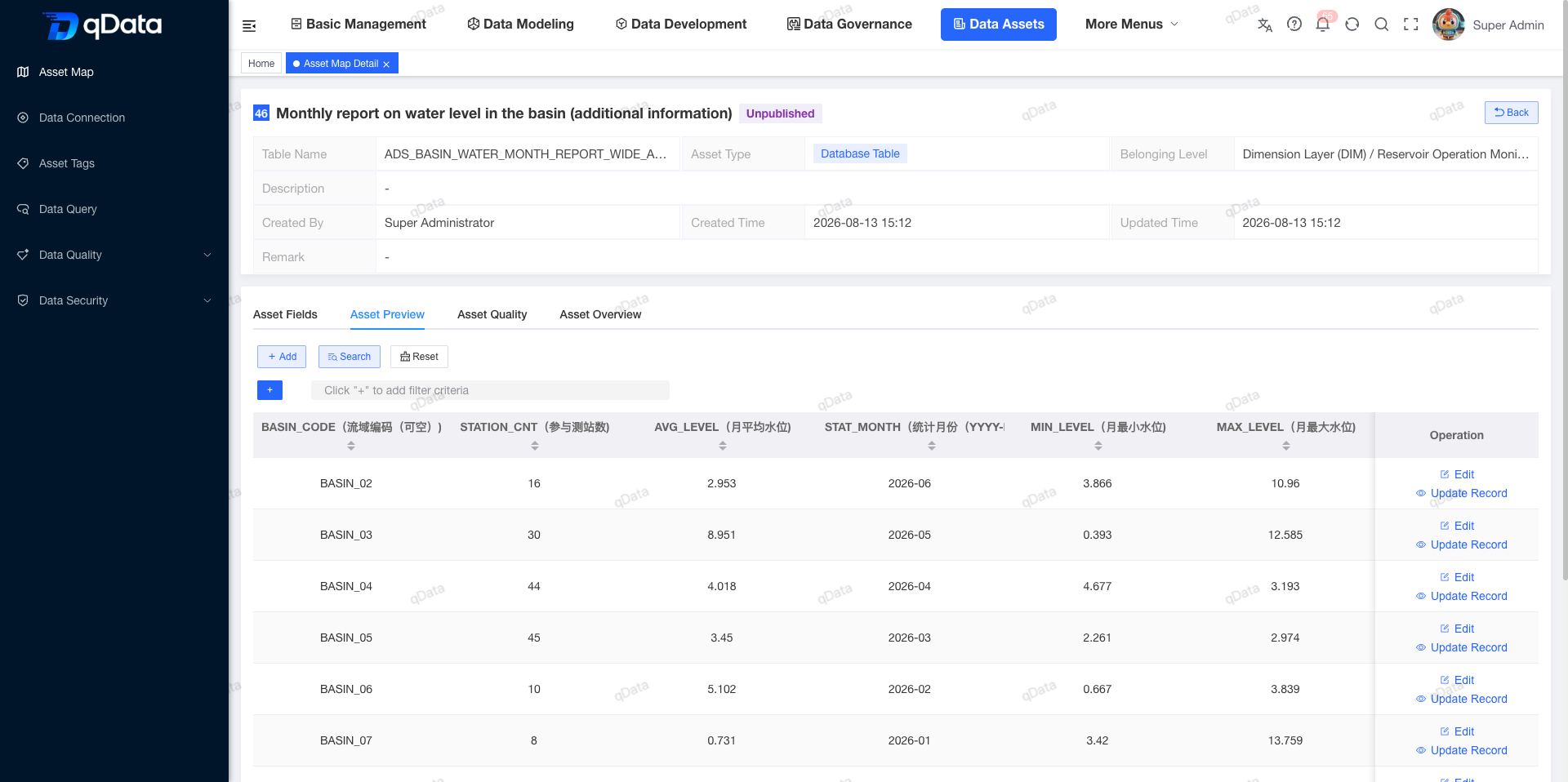Edit the BASIN_06 row
This screenshot has width=1568, height=782.
[1457, 680]
